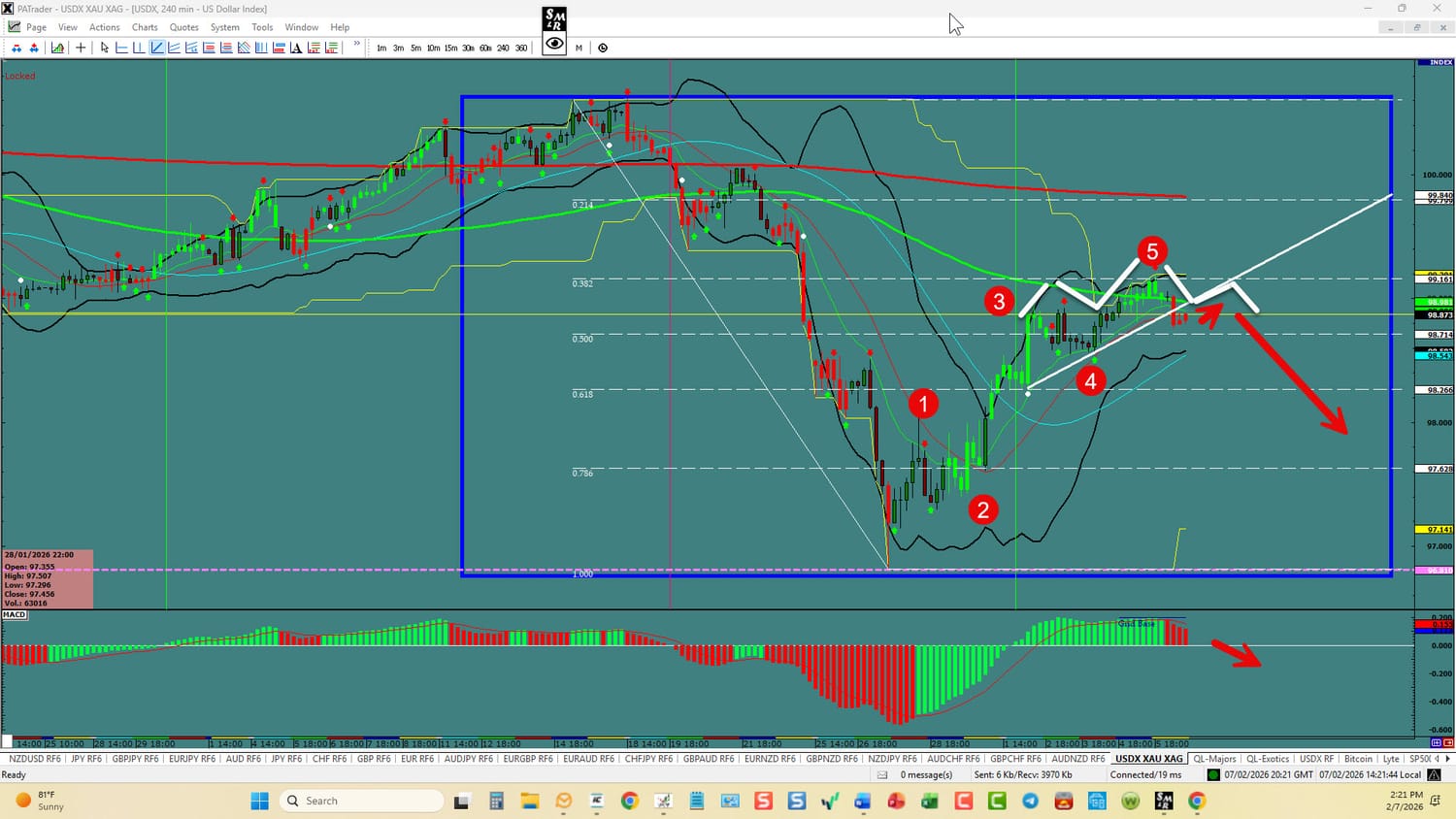Open the Charts menu
Image resolution: width=1456 pixels, height=819 pixels.
tap(145, 27)
